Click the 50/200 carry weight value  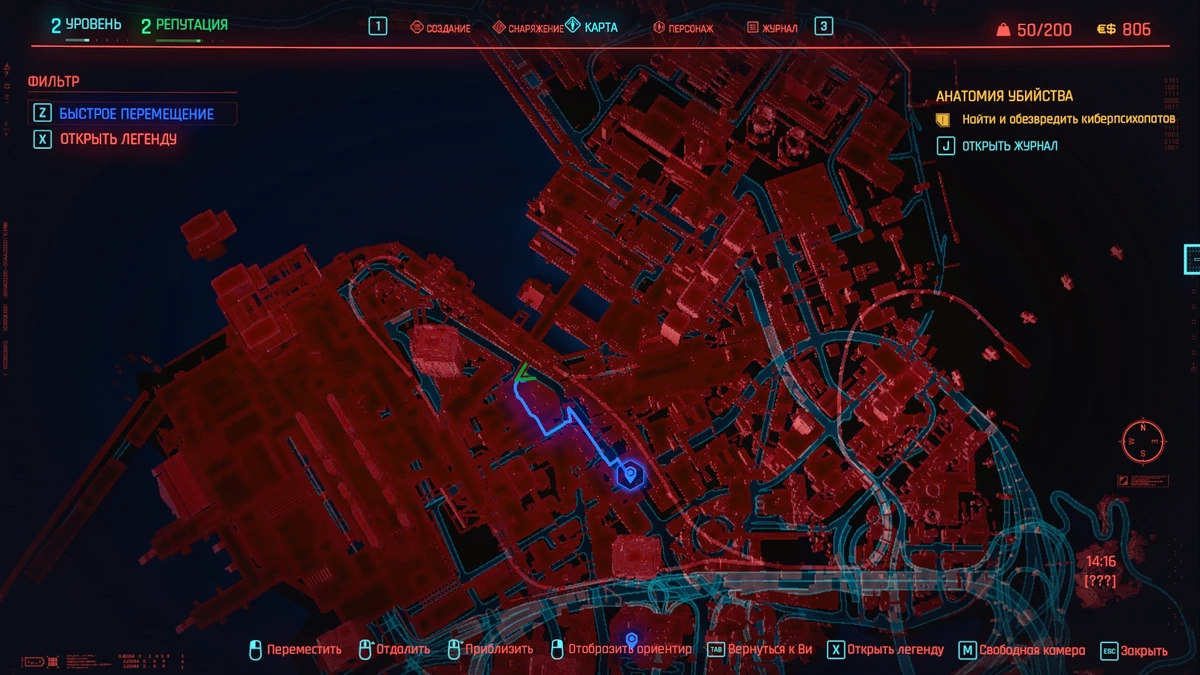(x=1044, y=30)
